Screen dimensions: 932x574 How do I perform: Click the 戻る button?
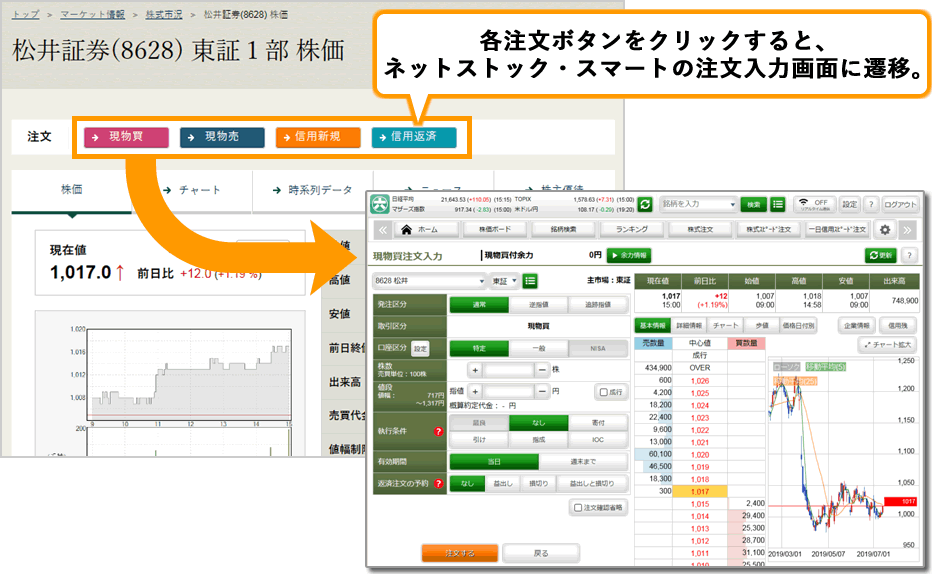540,553
